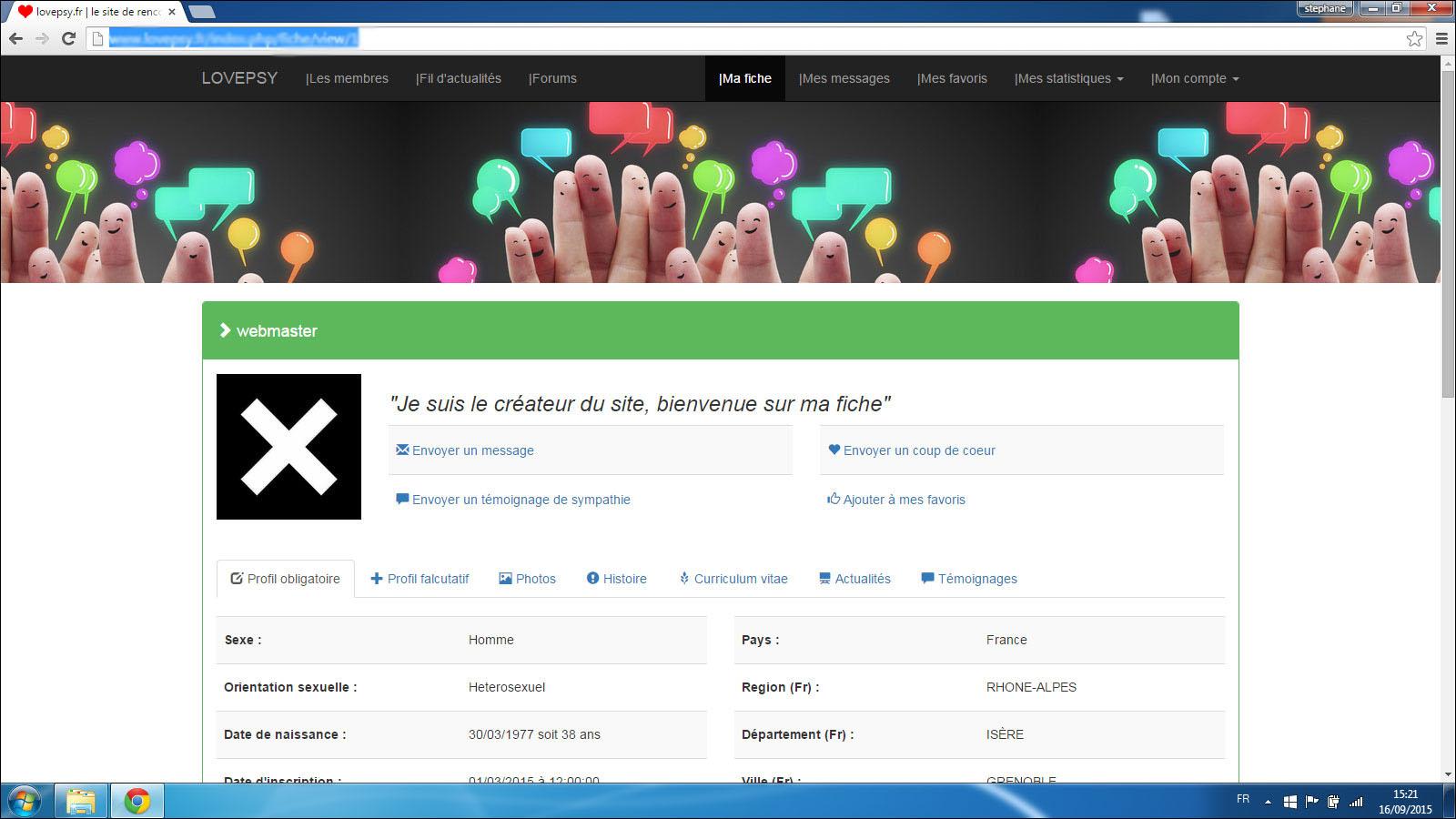The height and width of the screenshot is (819, 1456).
Task: Expand the Mes statistiques dropdown
Action: coord(1068,78)
